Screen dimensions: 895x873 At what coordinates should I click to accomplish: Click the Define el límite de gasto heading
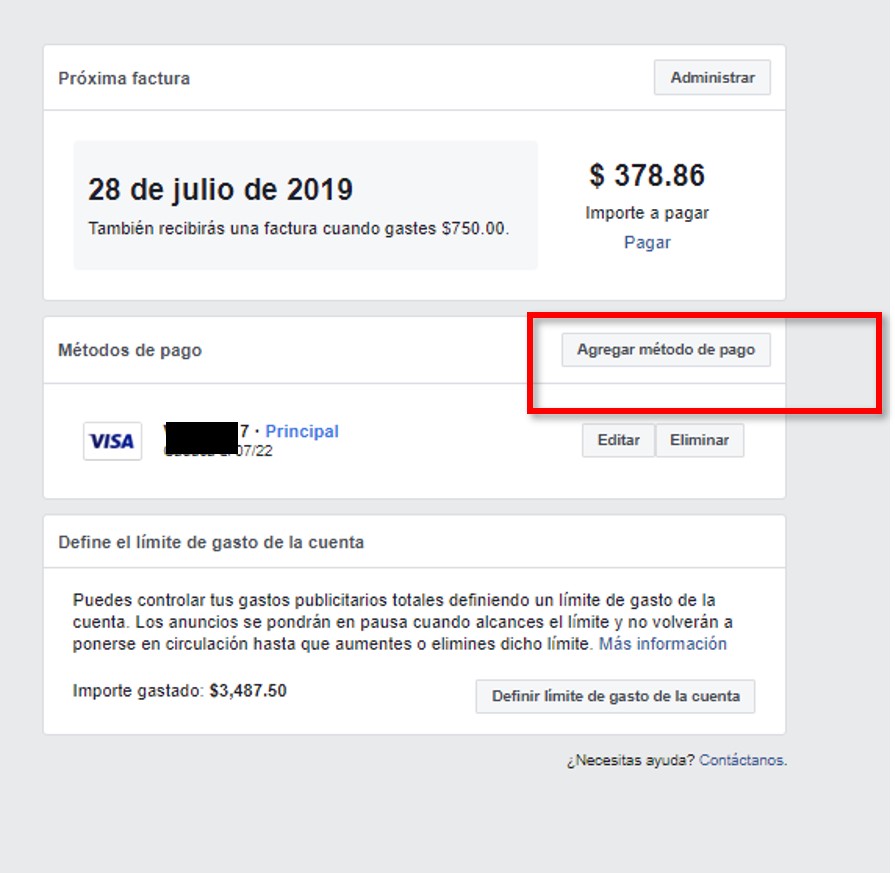211,542
